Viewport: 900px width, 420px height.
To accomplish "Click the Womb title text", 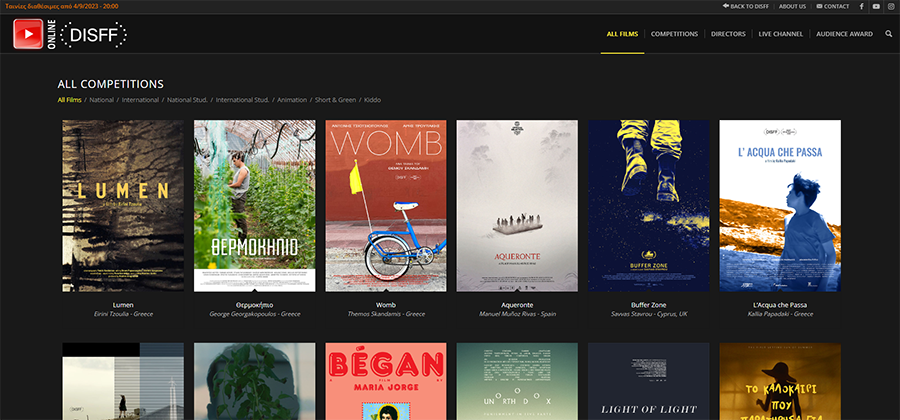I will pyautogui.click(x=386, y=305).
